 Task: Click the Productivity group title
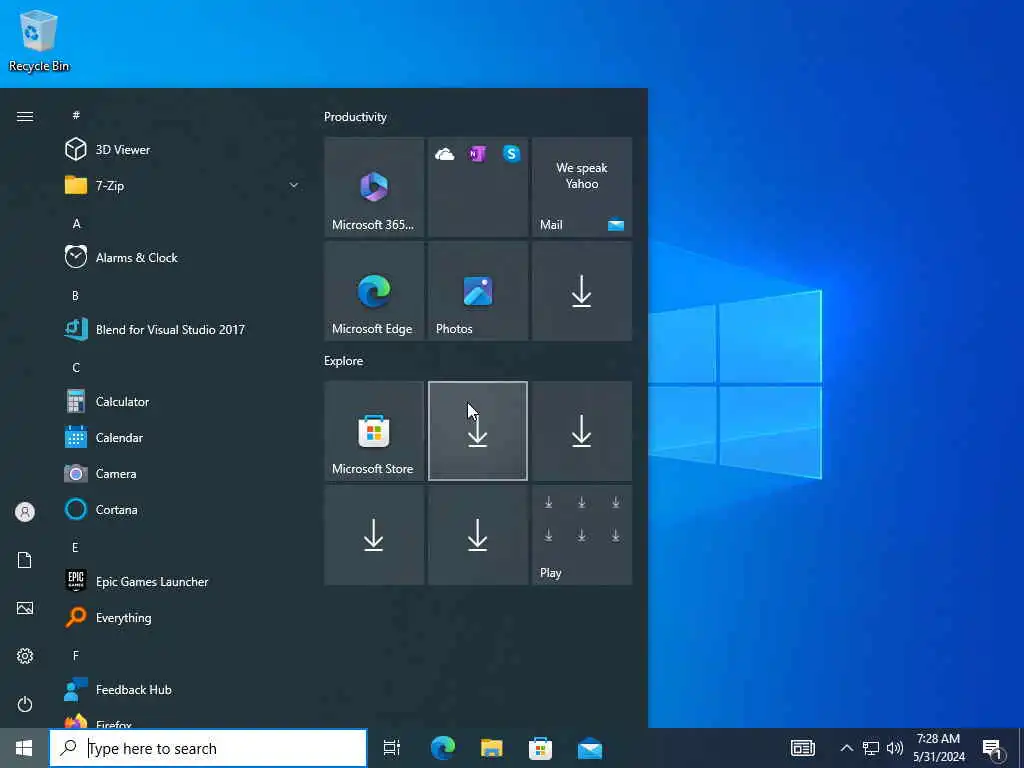point(355,117)
